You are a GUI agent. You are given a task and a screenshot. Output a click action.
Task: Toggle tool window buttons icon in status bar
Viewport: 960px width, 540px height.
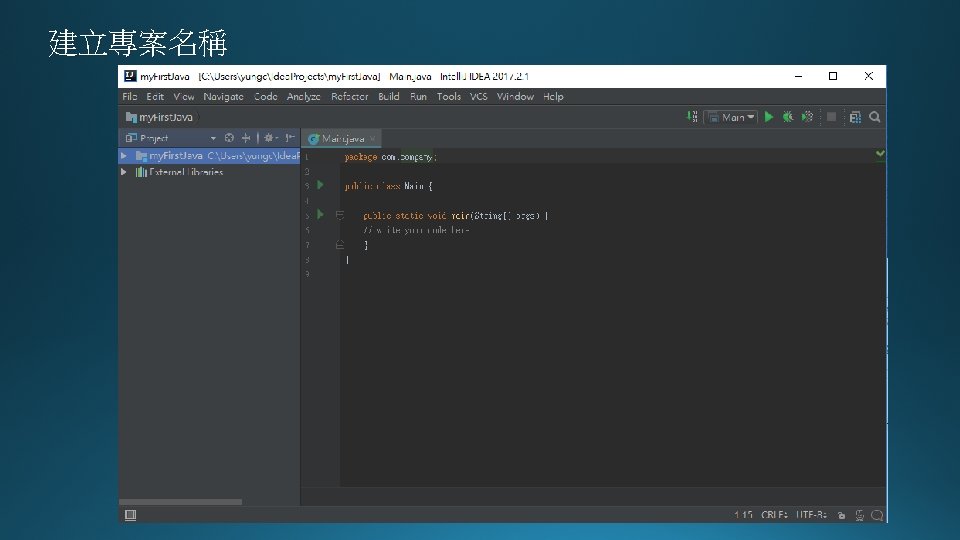click(130, 515)
